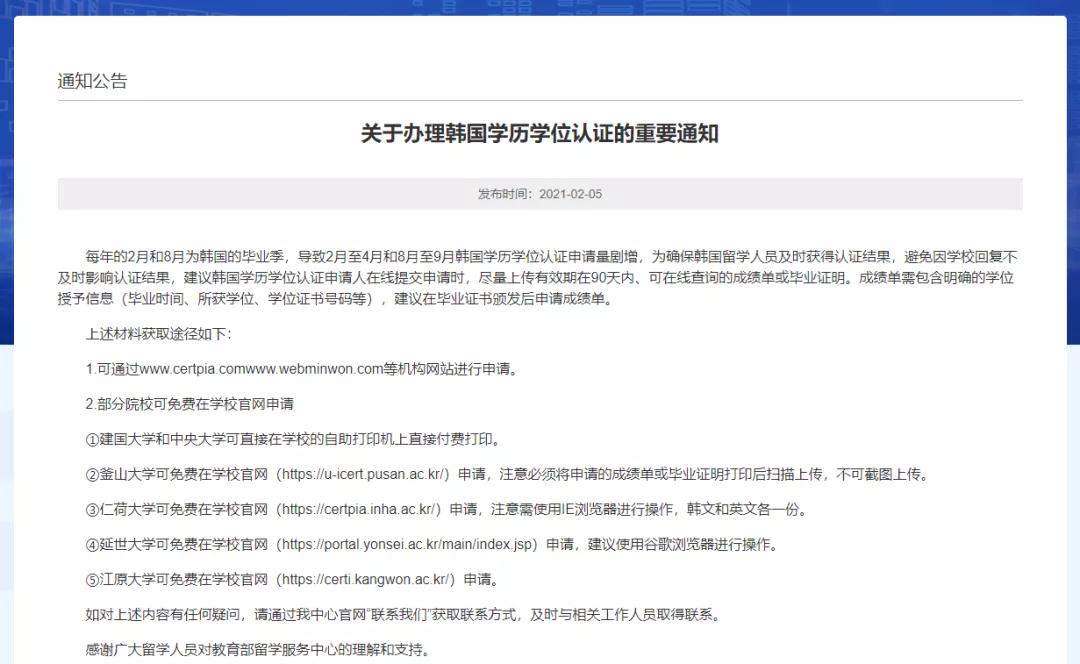
Task: Click the first paragraph line starting 每年的2月和8月
Action: (551, 257)
